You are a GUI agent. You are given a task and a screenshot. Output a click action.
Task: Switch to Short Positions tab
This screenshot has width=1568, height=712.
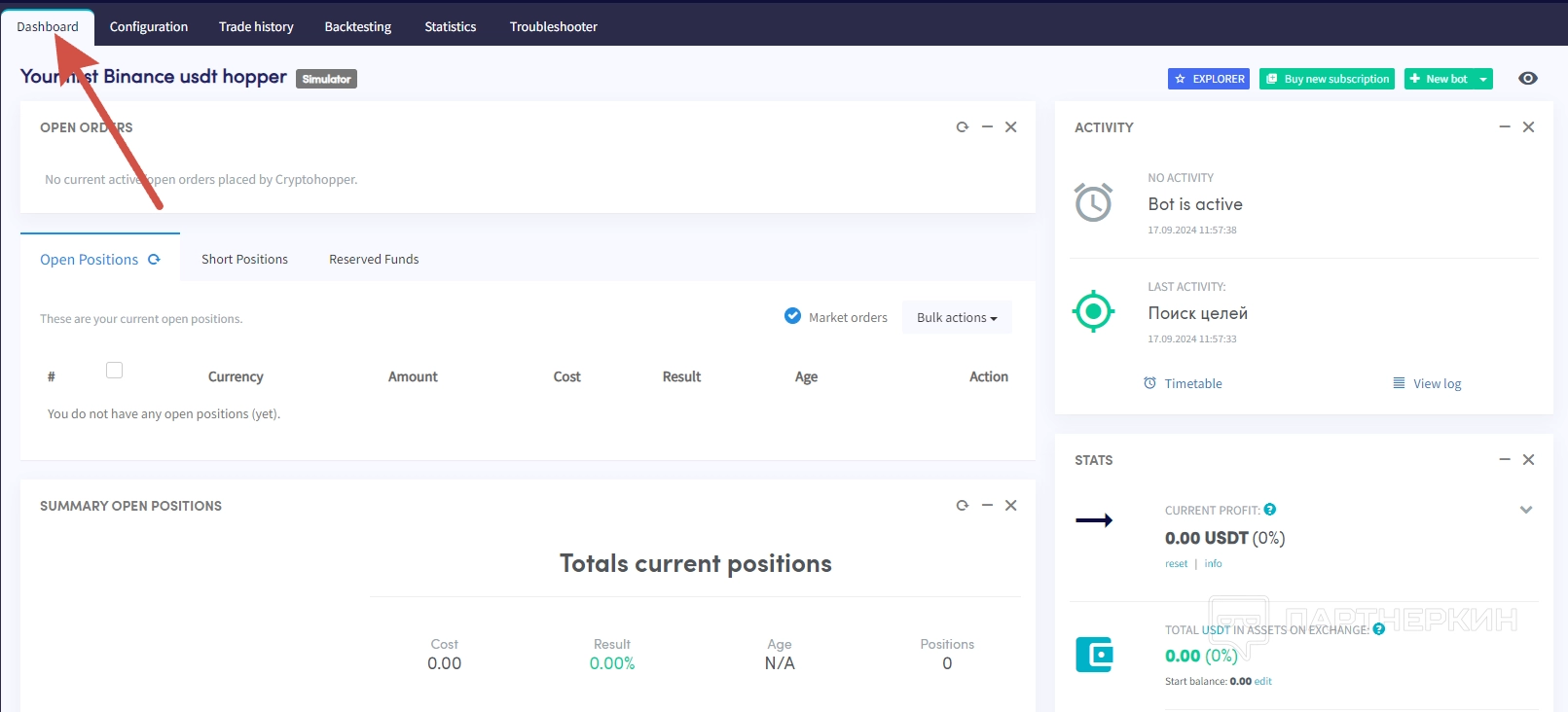[244, 260]
